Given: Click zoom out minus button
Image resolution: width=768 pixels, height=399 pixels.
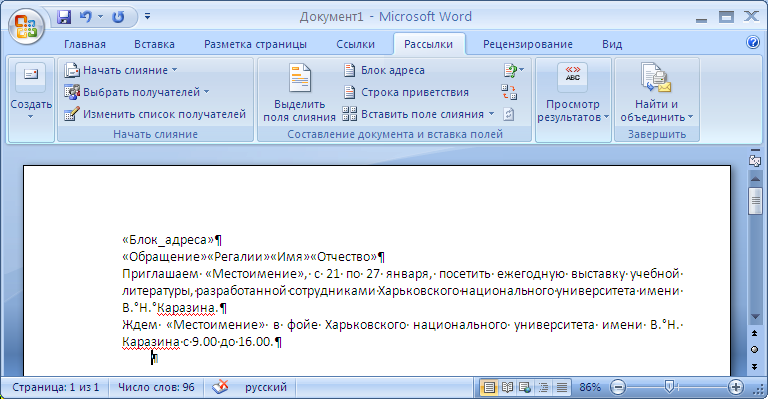Looking at the screenshot, I should [x=618, y=387].
